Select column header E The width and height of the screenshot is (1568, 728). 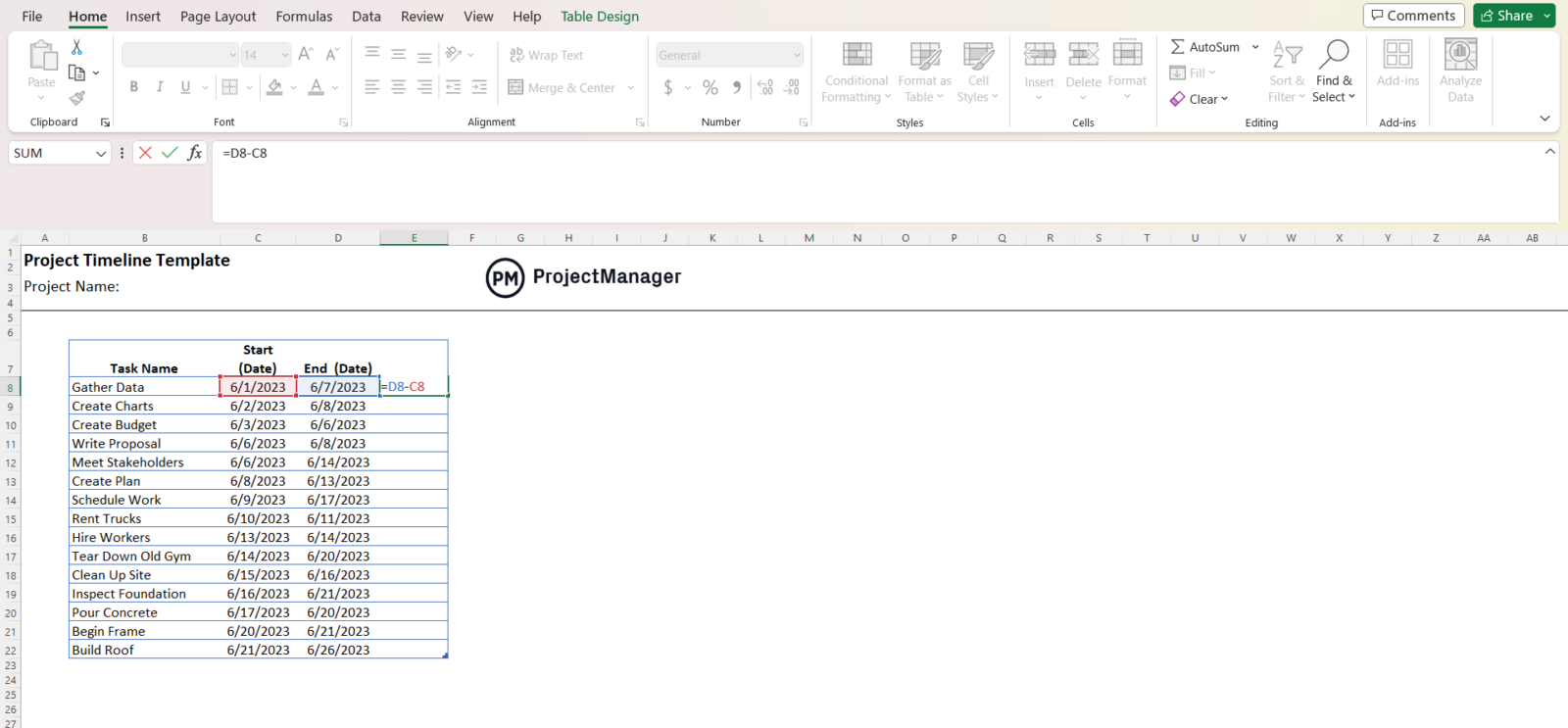point(414,238)
